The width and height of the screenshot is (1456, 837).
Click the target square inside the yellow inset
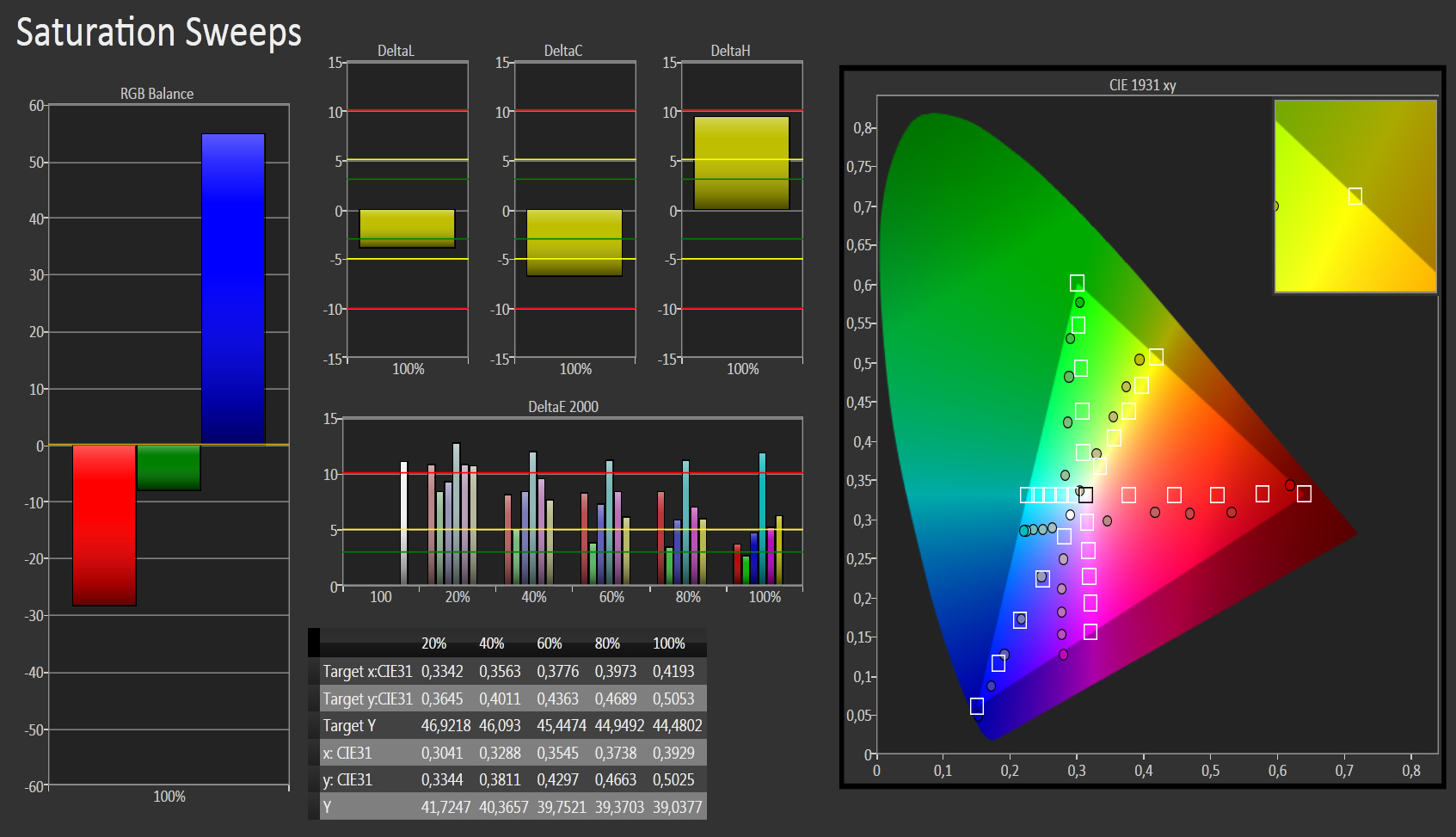[x=1355, y=196]
